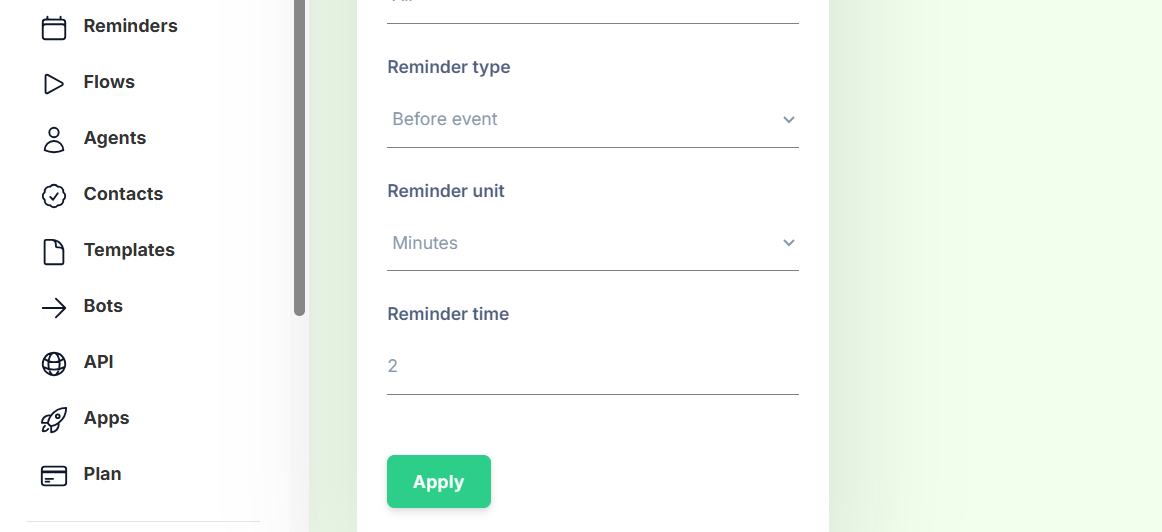The width and height of the screenshot is (1162, 532).
Task: Navigate to the Plan page label
Action: [102, 474]
